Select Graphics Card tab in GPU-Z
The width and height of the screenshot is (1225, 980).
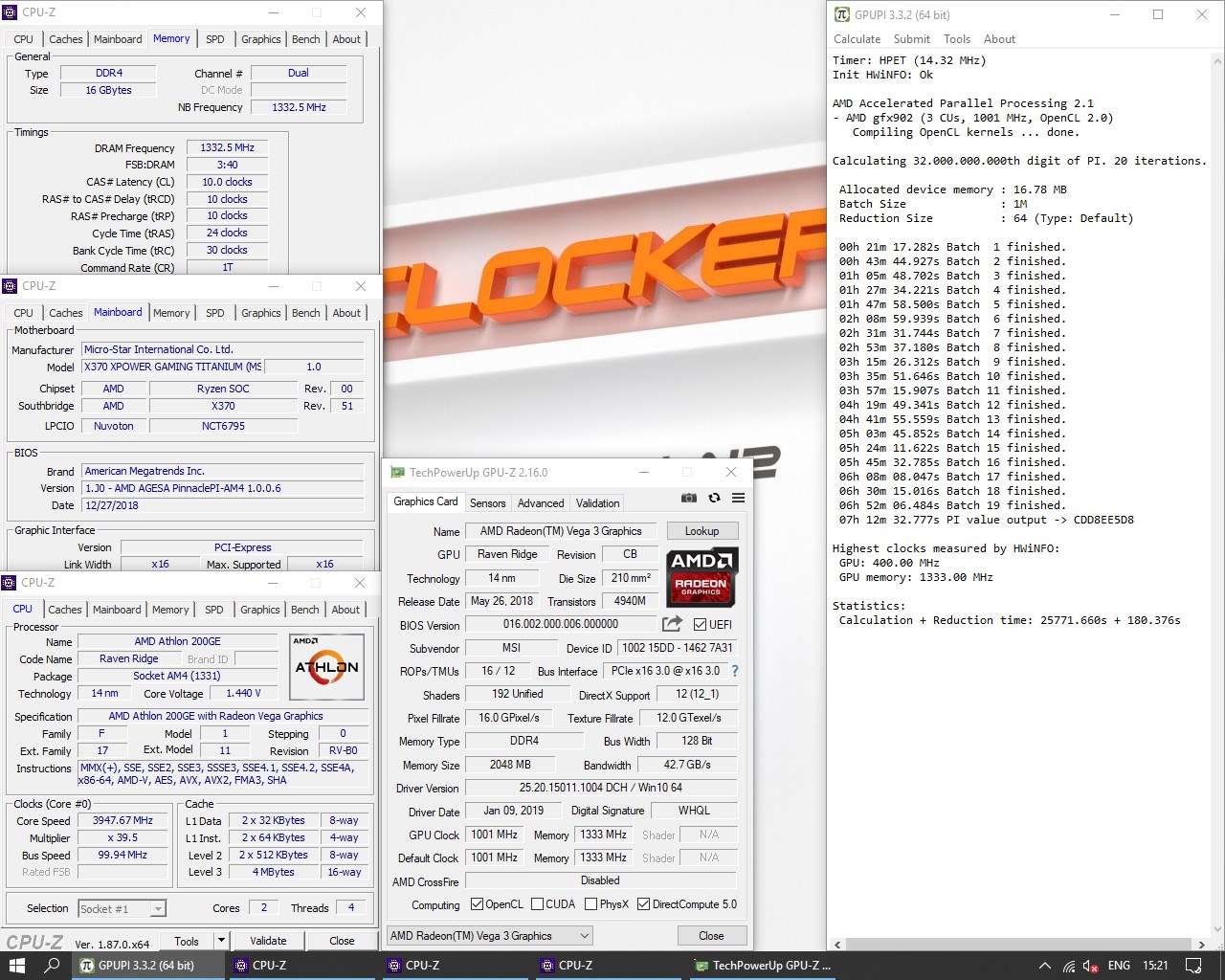426,501
